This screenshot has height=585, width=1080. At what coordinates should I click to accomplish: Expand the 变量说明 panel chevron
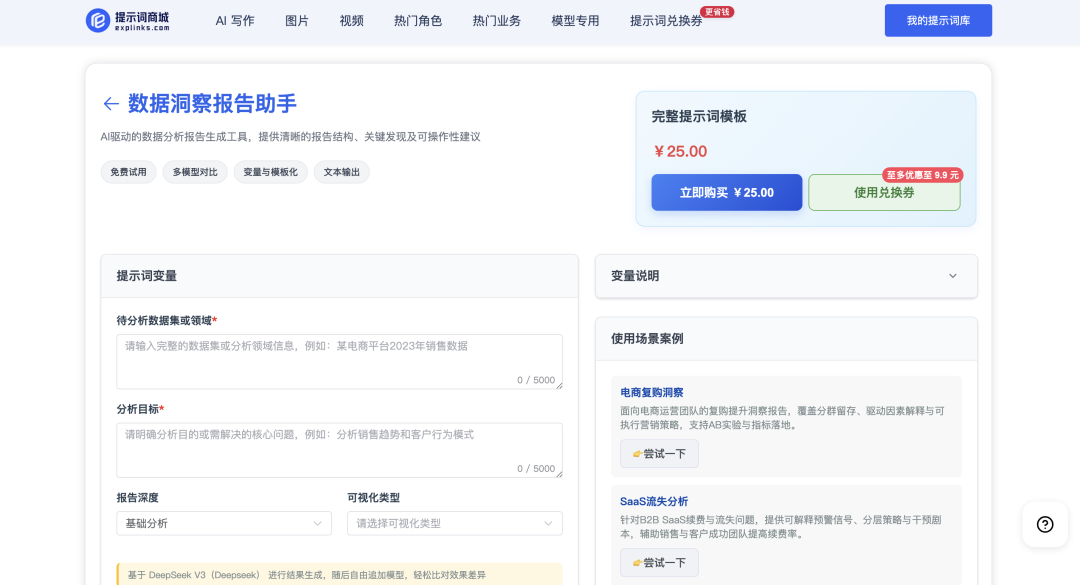coord(952,276)
